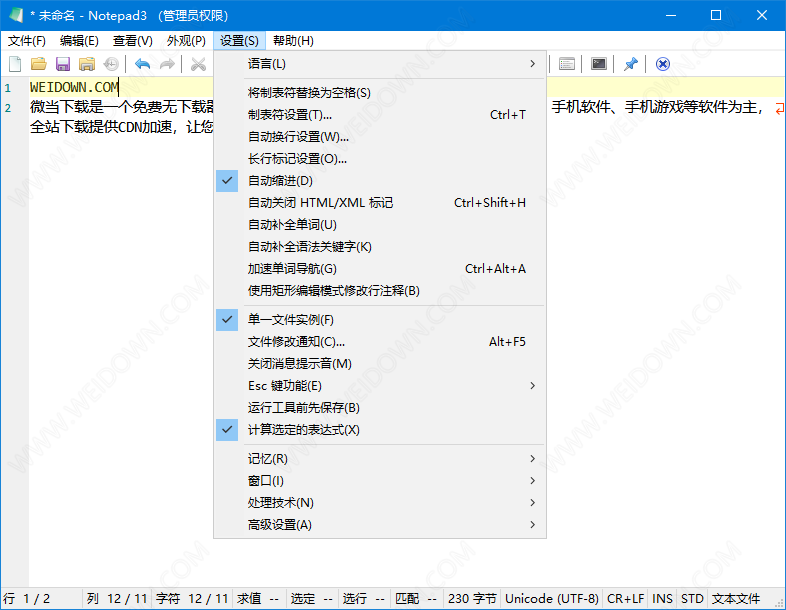Click the black console window toolbar icon
The width and height of the screenshot is (786, 610).
click(598, 64)
